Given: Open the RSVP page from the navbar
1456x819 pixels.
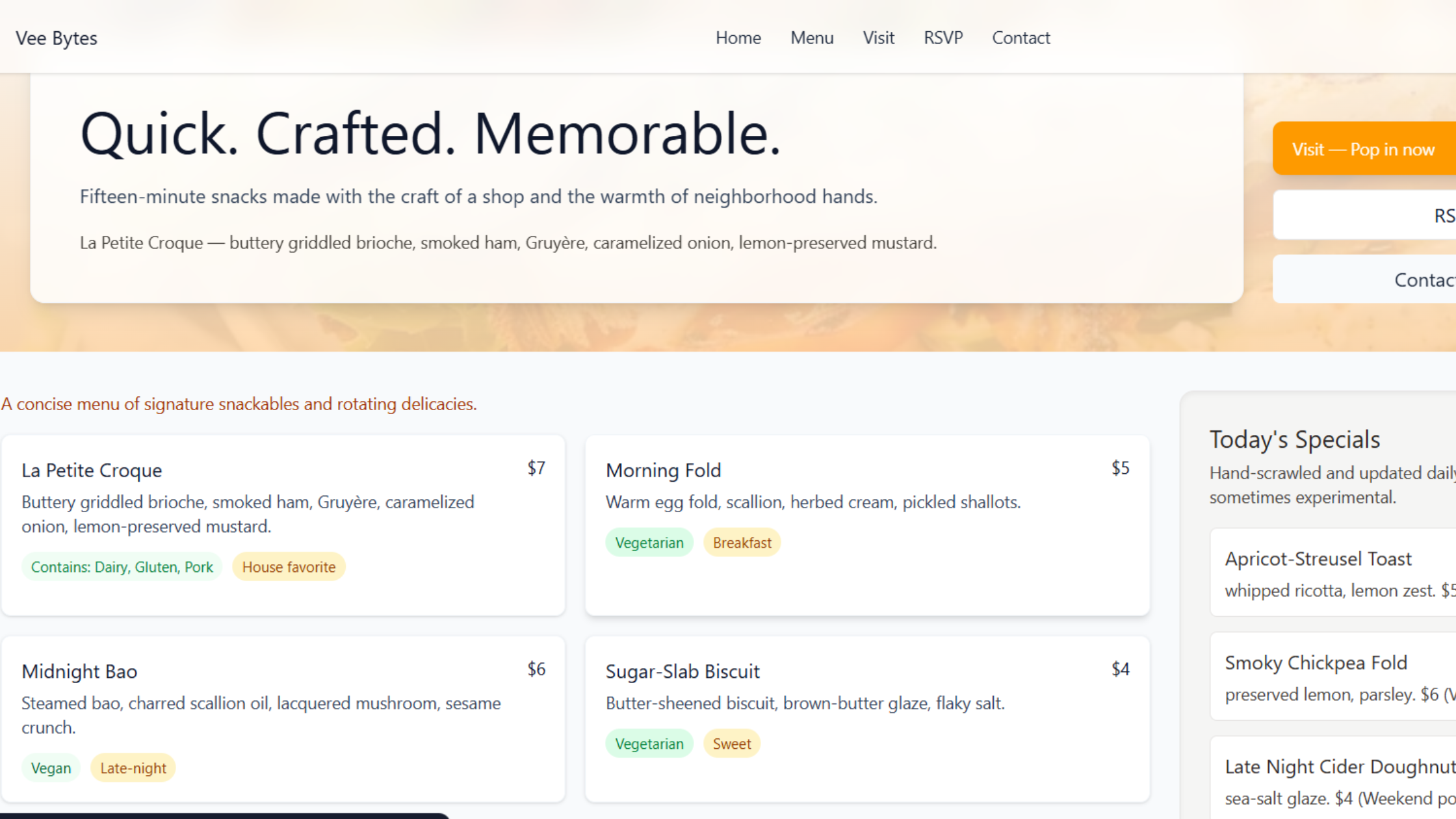Looking at the screenshot, I should (x=943, y=38).
